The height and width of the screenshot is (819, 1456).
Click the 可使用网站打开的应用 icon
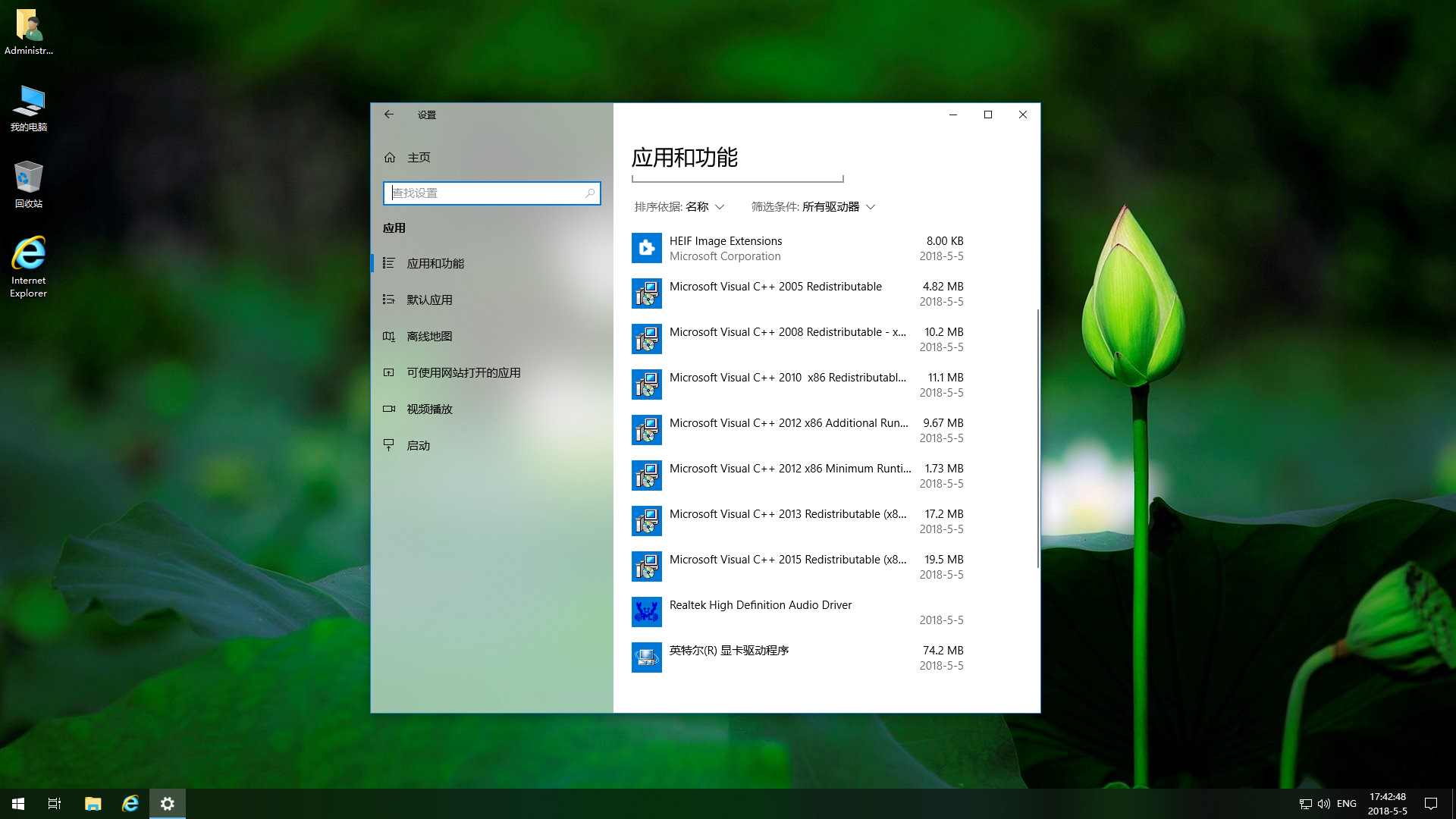point(389,372)
